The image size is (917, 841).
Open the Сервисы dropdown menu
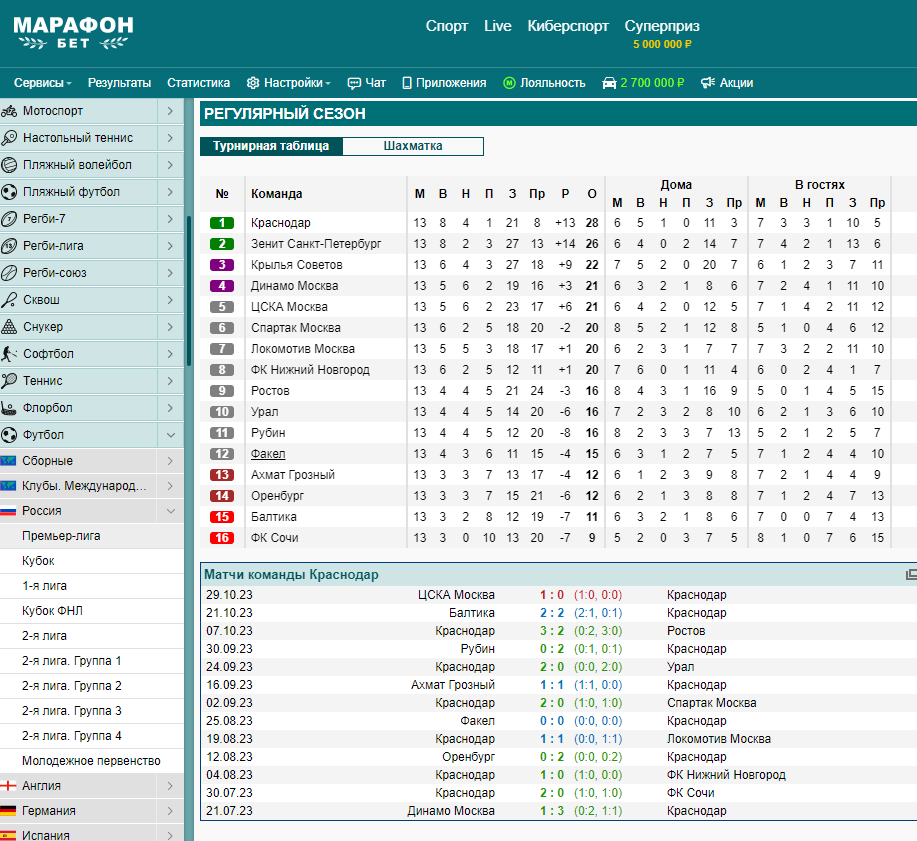[43, 83]
